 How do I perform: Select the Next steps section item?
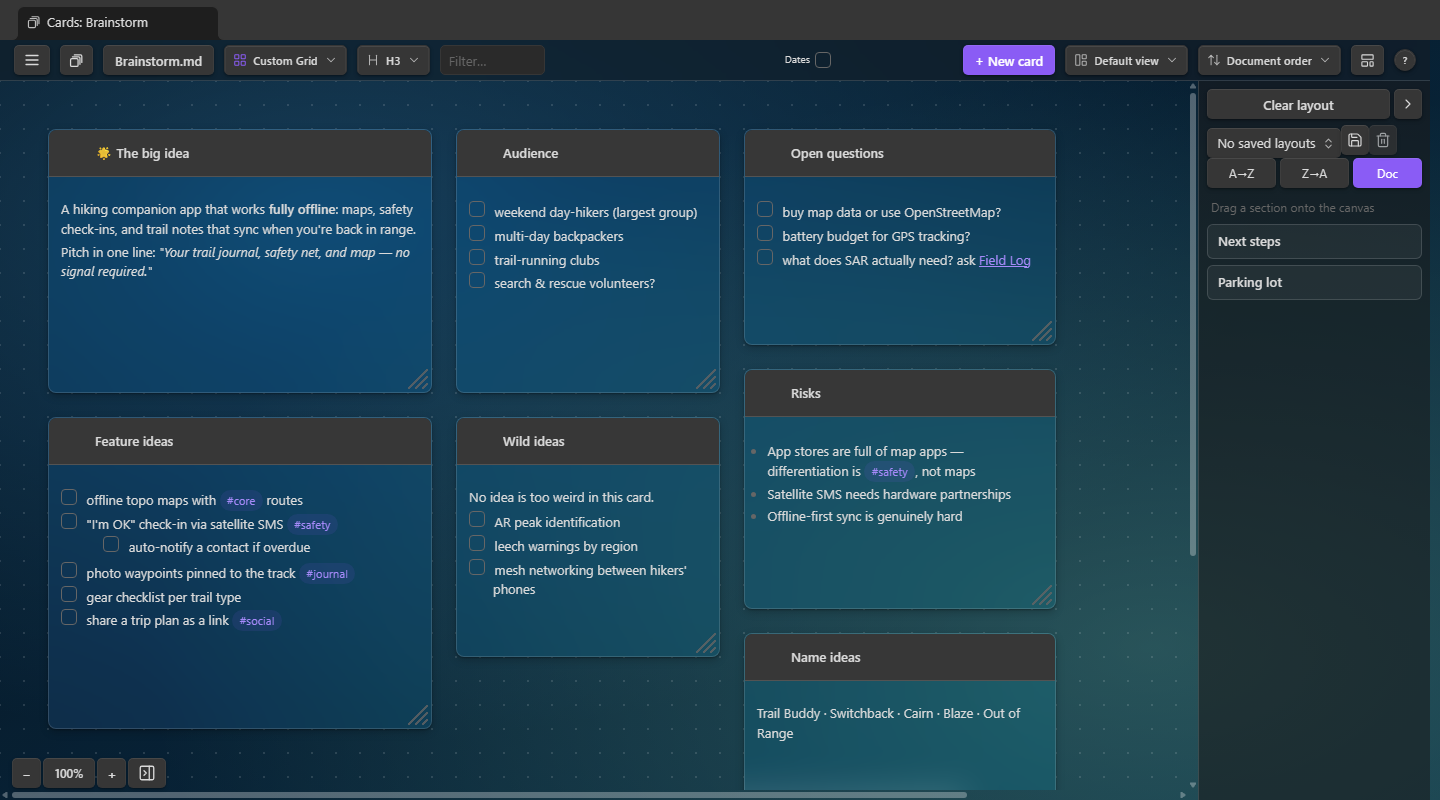[1314, 241]
